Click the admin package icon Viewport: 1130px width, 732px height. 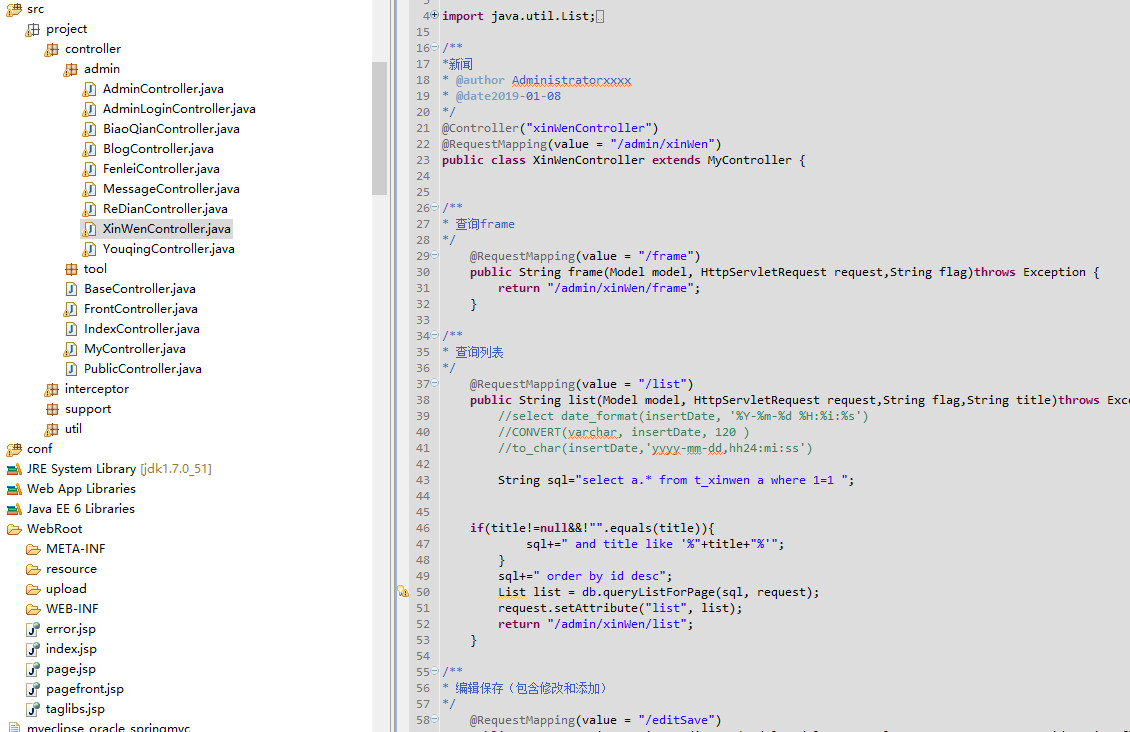(x=71, y=69)
